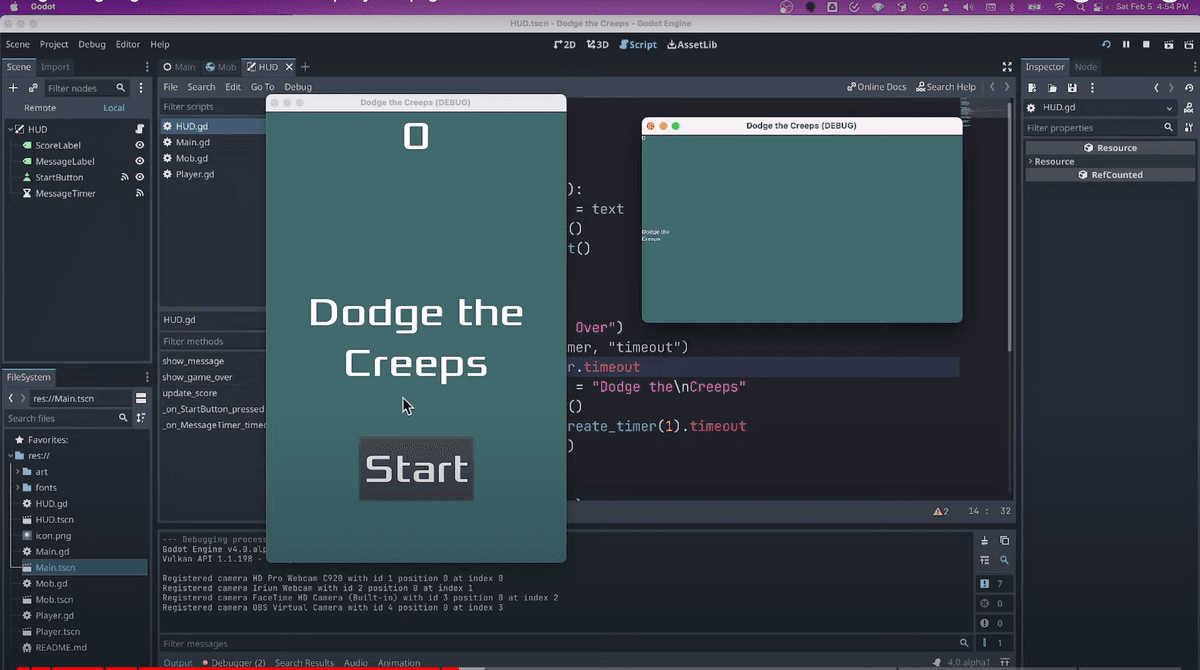The height and width of the screenshot is (670, 1200).
Task: Click Online Docs link
Action: (876, 87)
